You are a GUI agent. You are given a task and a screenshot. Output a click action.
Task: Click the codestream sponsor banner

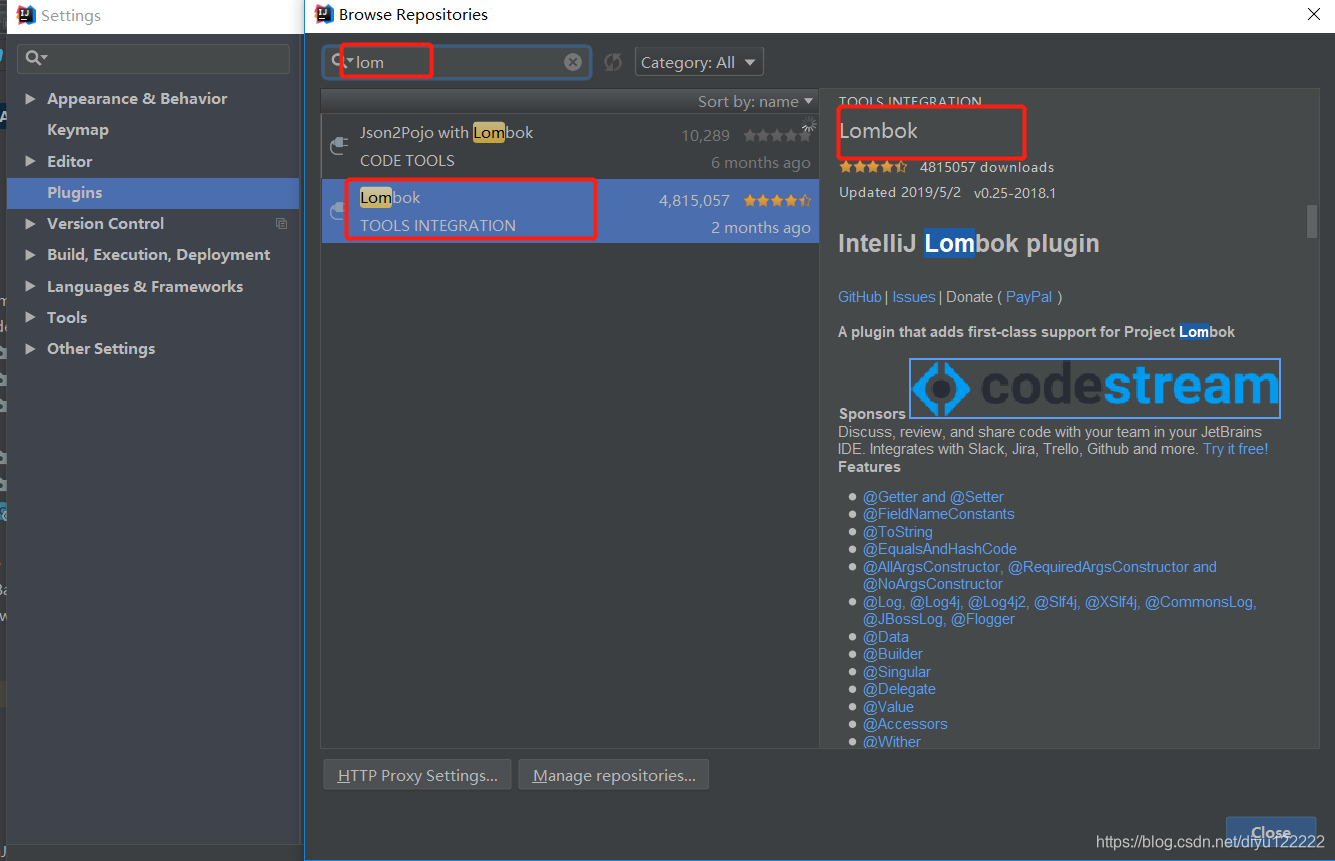click(x=1094, y=388)
